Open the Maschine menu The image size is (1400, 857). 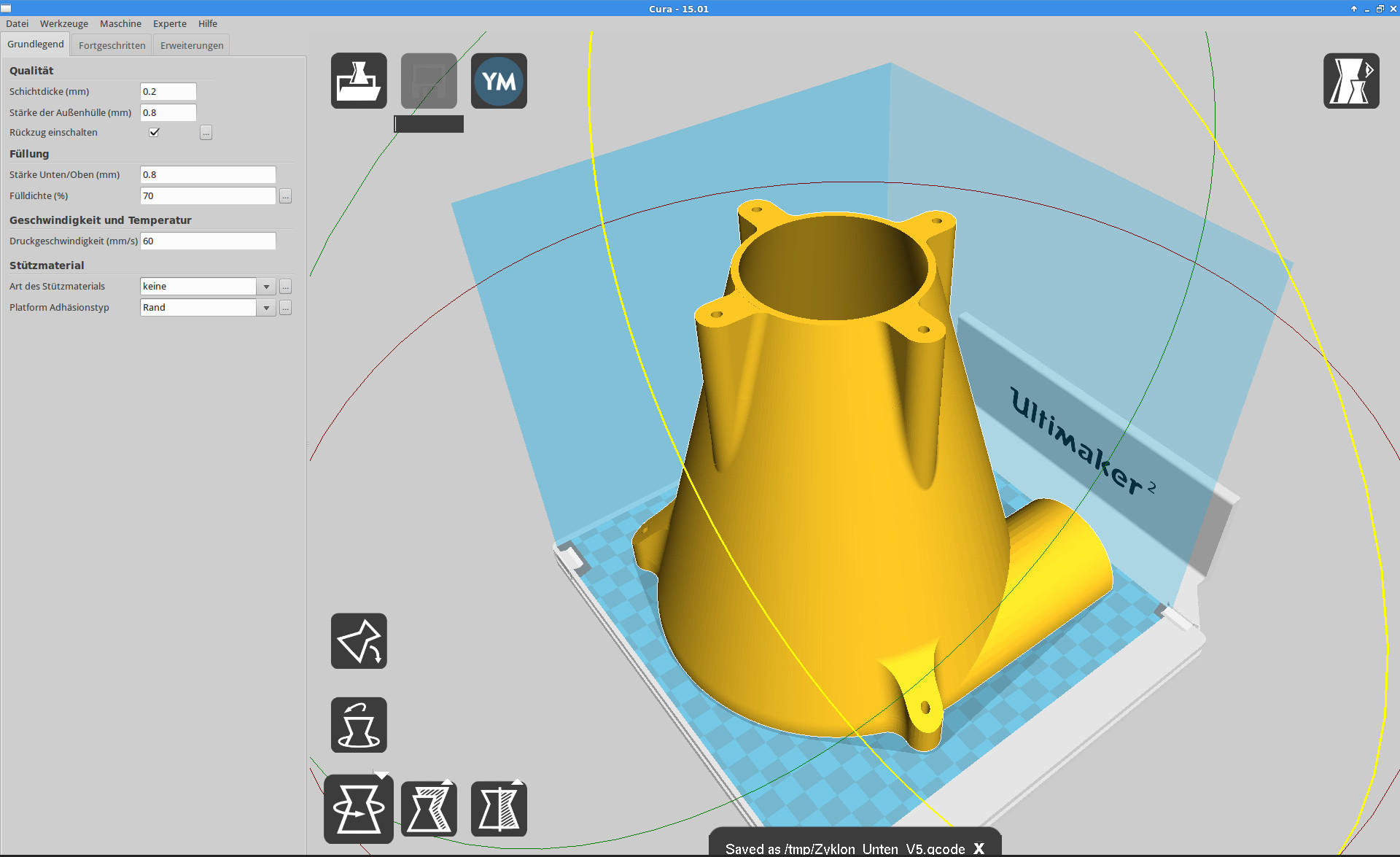coord(120,23)
